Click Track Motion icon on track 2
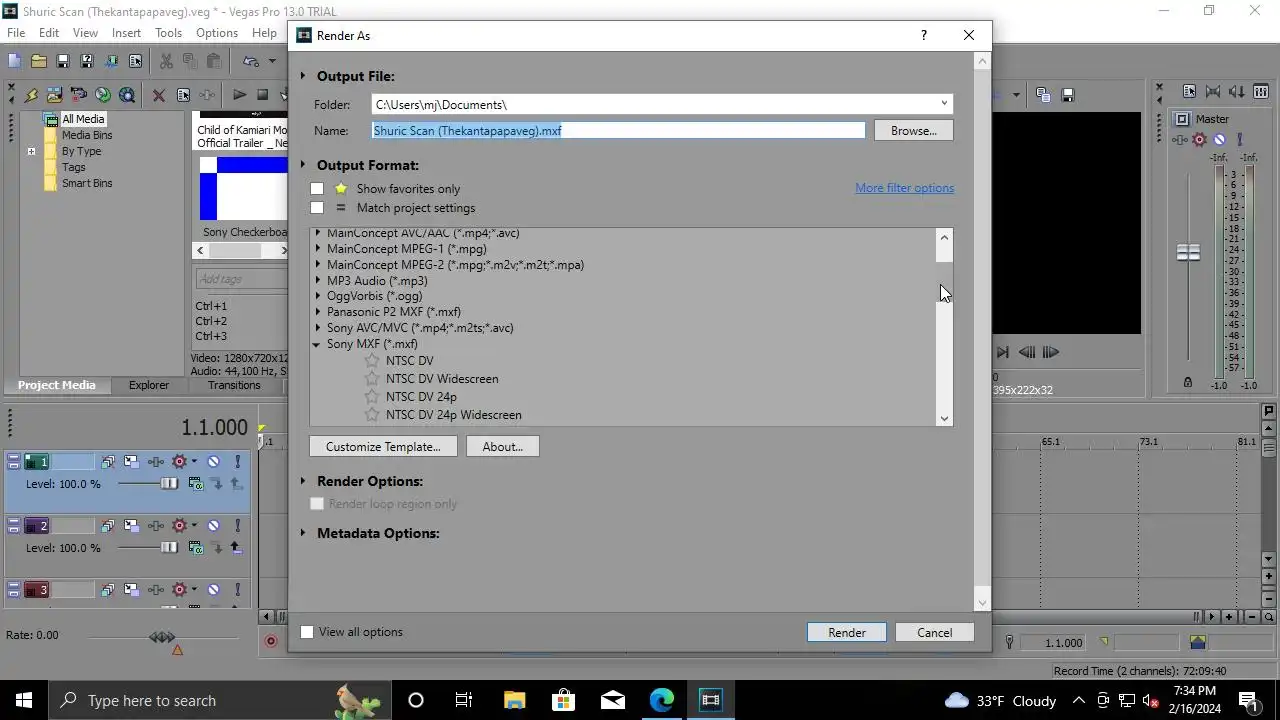The height and width of the screenshot is (720, 1280). click(x=131, y=526)
